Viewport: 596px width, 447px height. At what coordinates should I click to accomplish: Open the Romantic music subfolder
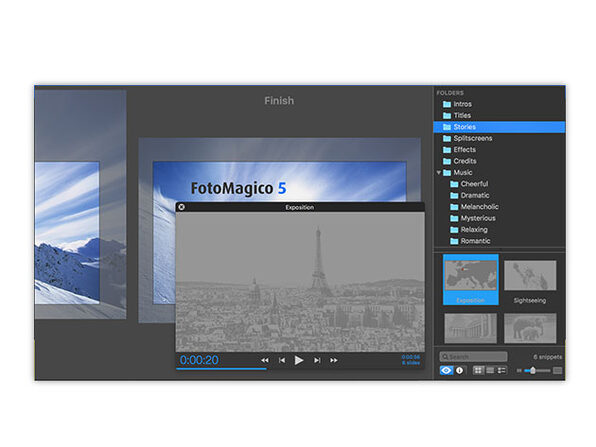point(499,241)
